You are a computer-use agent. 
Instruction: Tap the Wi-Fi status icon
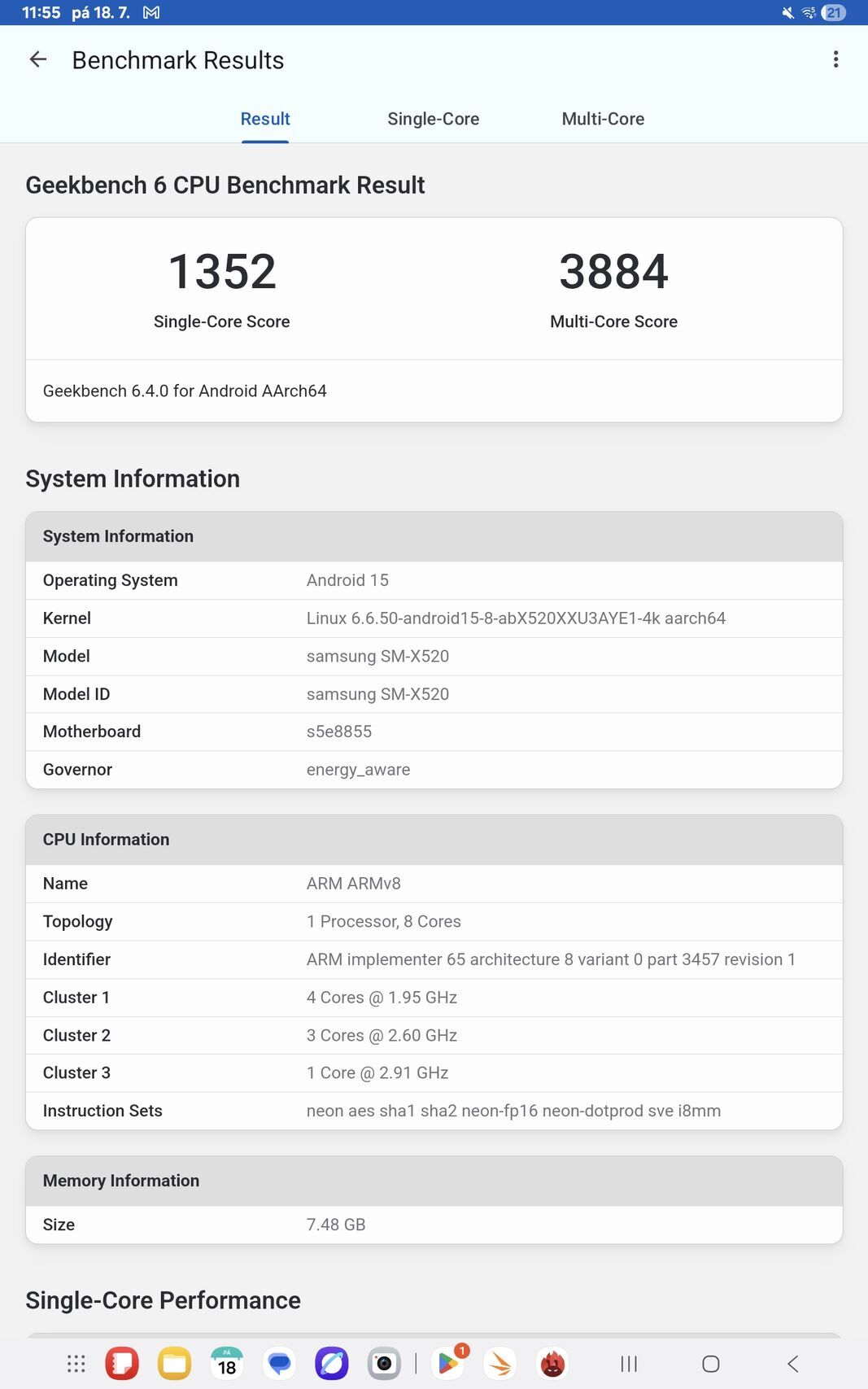[809, 12]
